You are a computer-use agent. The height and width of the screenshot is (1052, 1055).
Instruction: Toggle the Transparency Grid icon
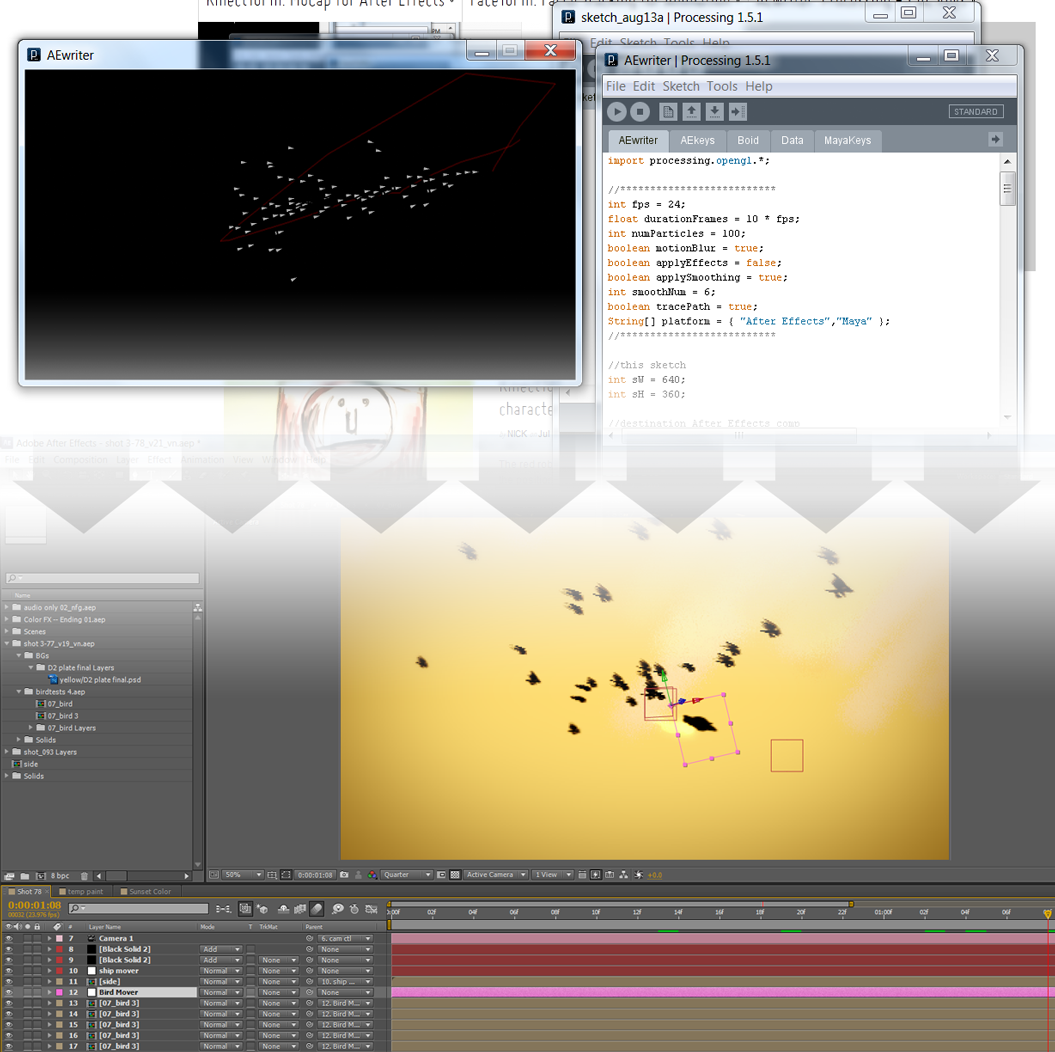[455, 874]
